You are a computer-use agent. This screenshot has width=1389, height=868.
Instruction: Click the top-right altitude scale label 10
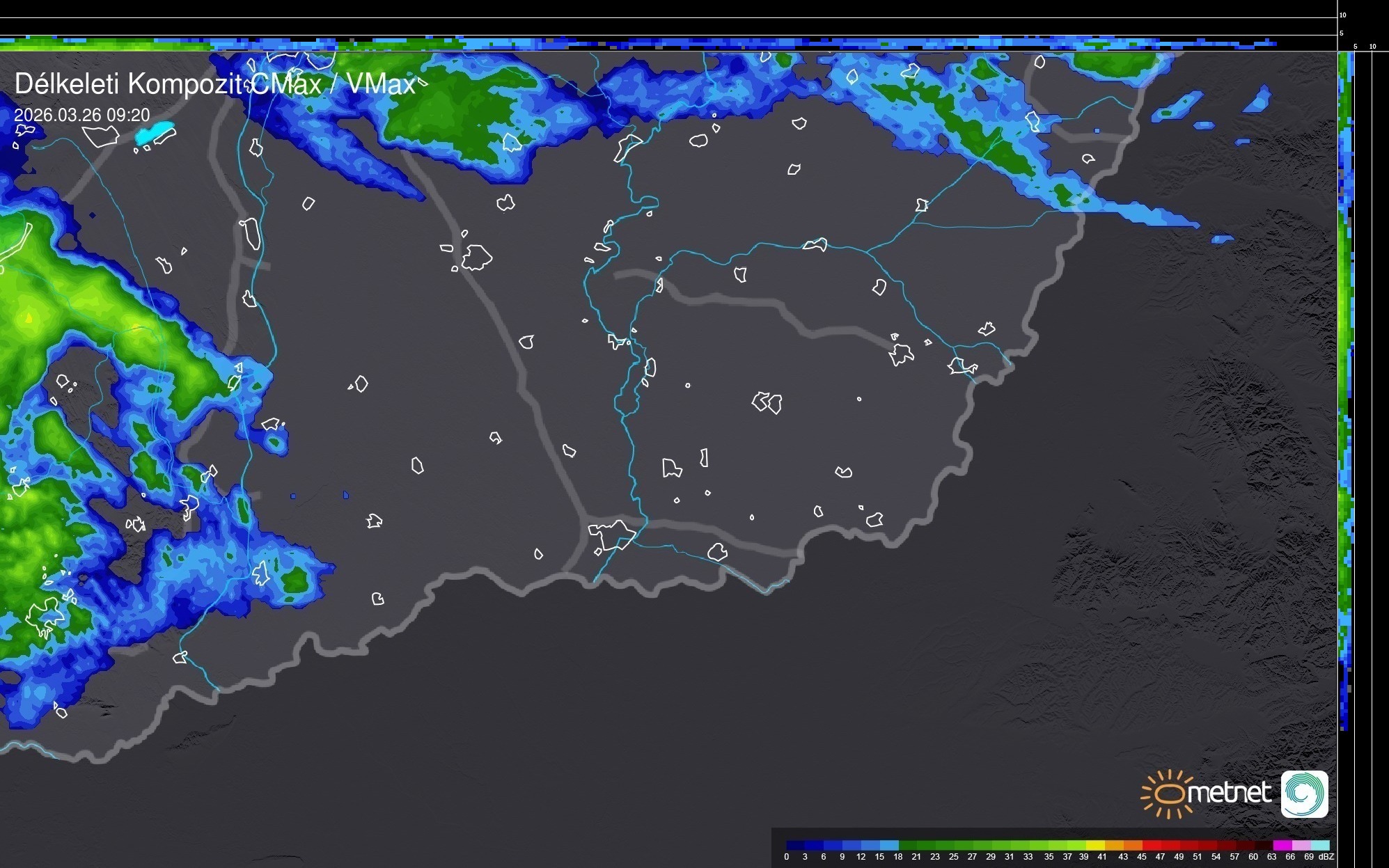click(x=1343, y=15)
